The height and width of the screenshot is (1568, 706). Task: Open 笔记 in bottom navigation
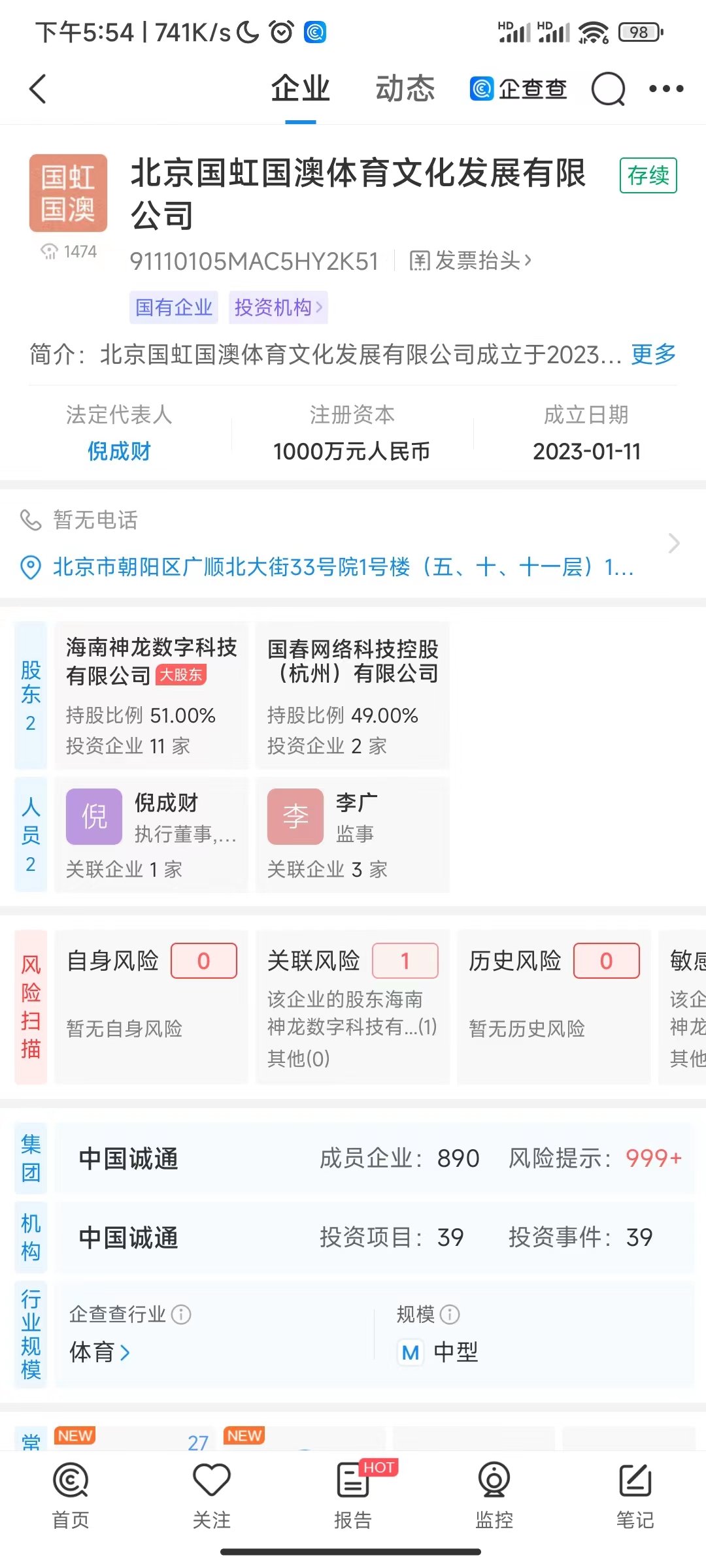[x=635, y=1496]
